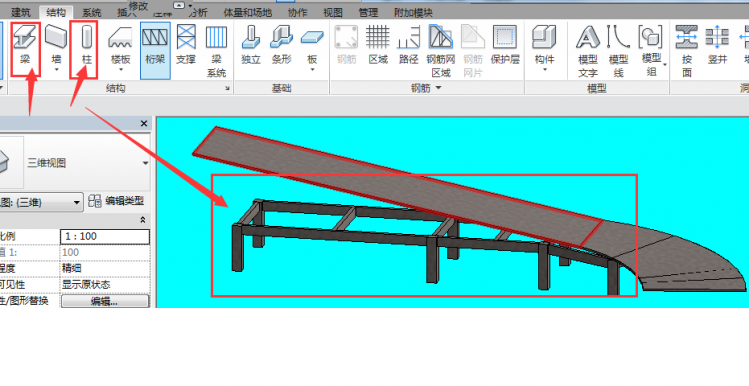749x386 pixels.
Task: Open the 视图 ribbon tab
Action: (x=333, y=12)
